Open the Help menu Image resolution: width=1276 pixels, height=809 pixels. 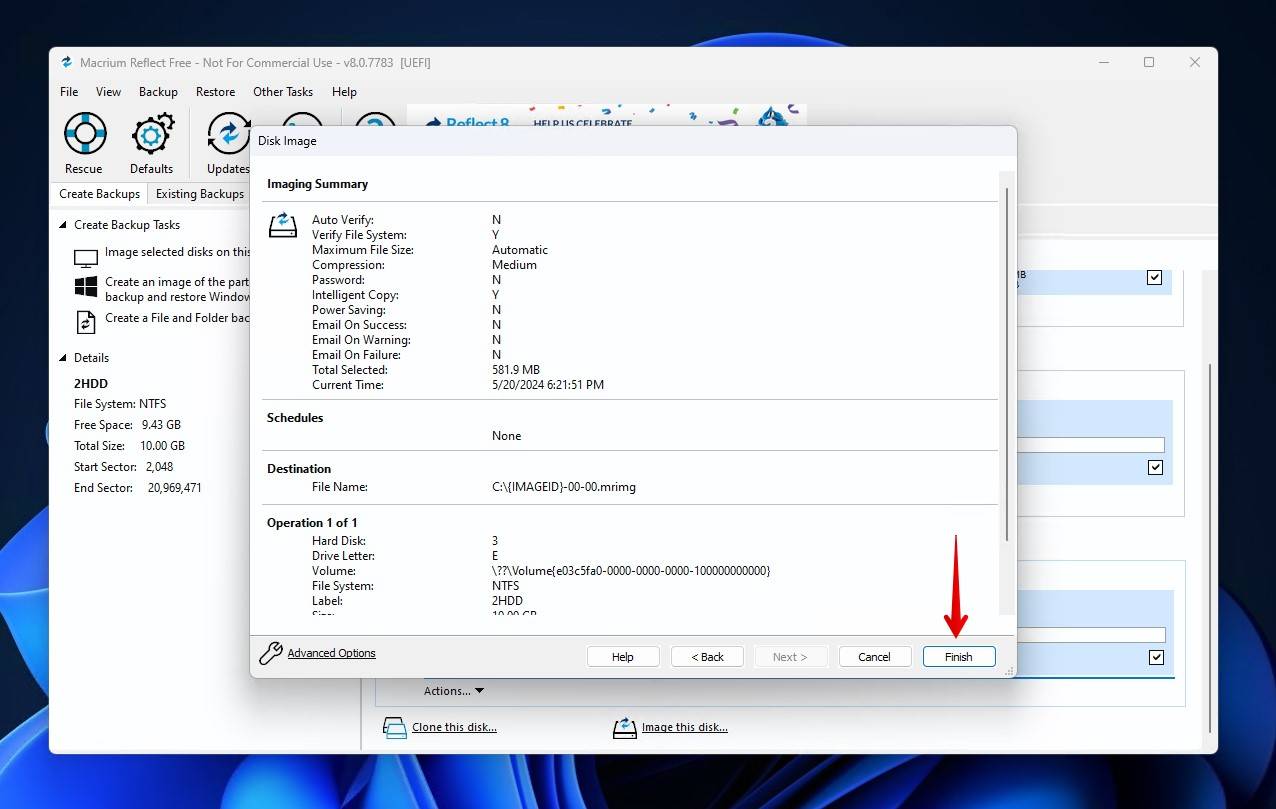point(344,92)
